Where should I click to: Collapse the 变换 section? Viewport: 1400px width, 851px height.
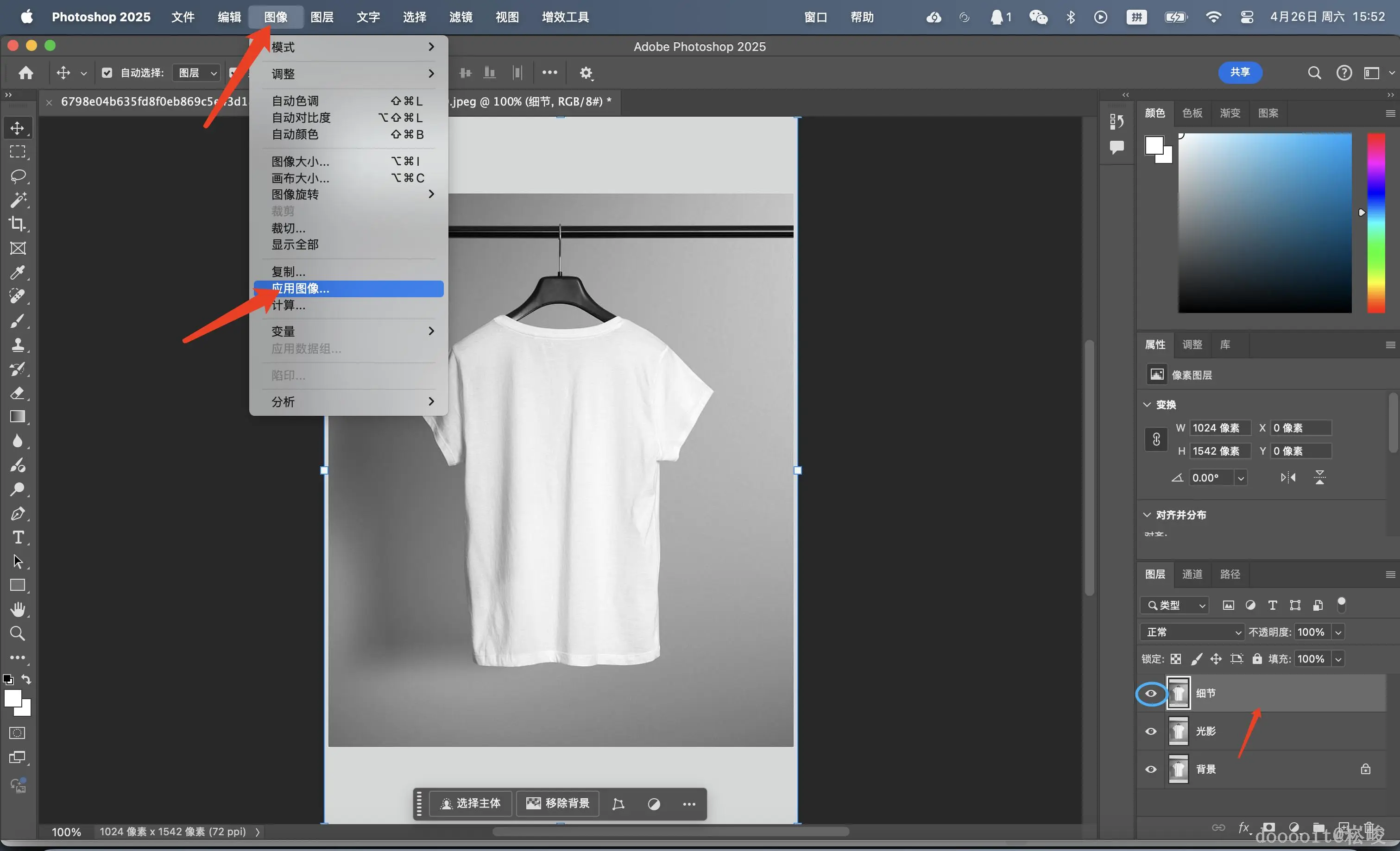(x=1147, y=404)
